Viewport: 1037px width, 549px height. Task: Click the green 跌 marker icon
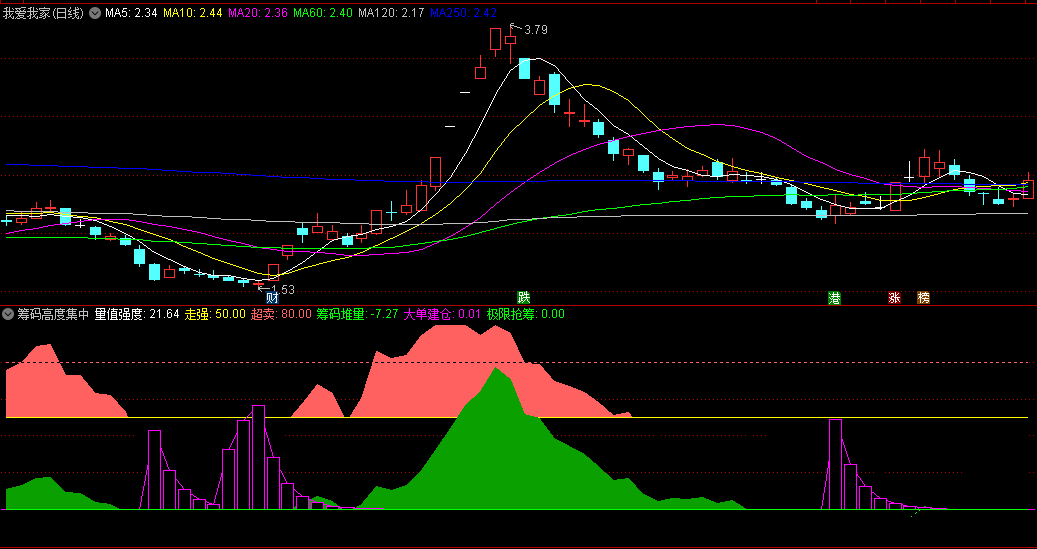tap(524, 298)
